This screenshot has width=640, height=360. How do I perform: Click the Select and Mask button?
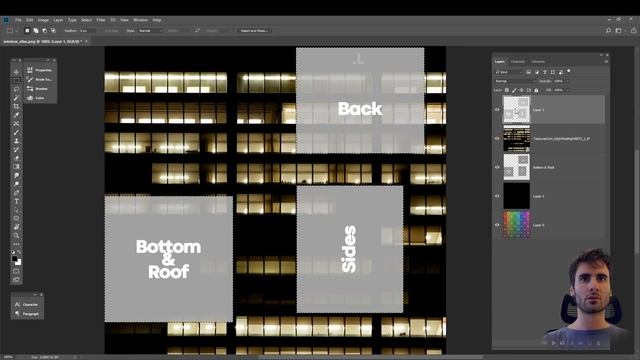coord(254,31)
